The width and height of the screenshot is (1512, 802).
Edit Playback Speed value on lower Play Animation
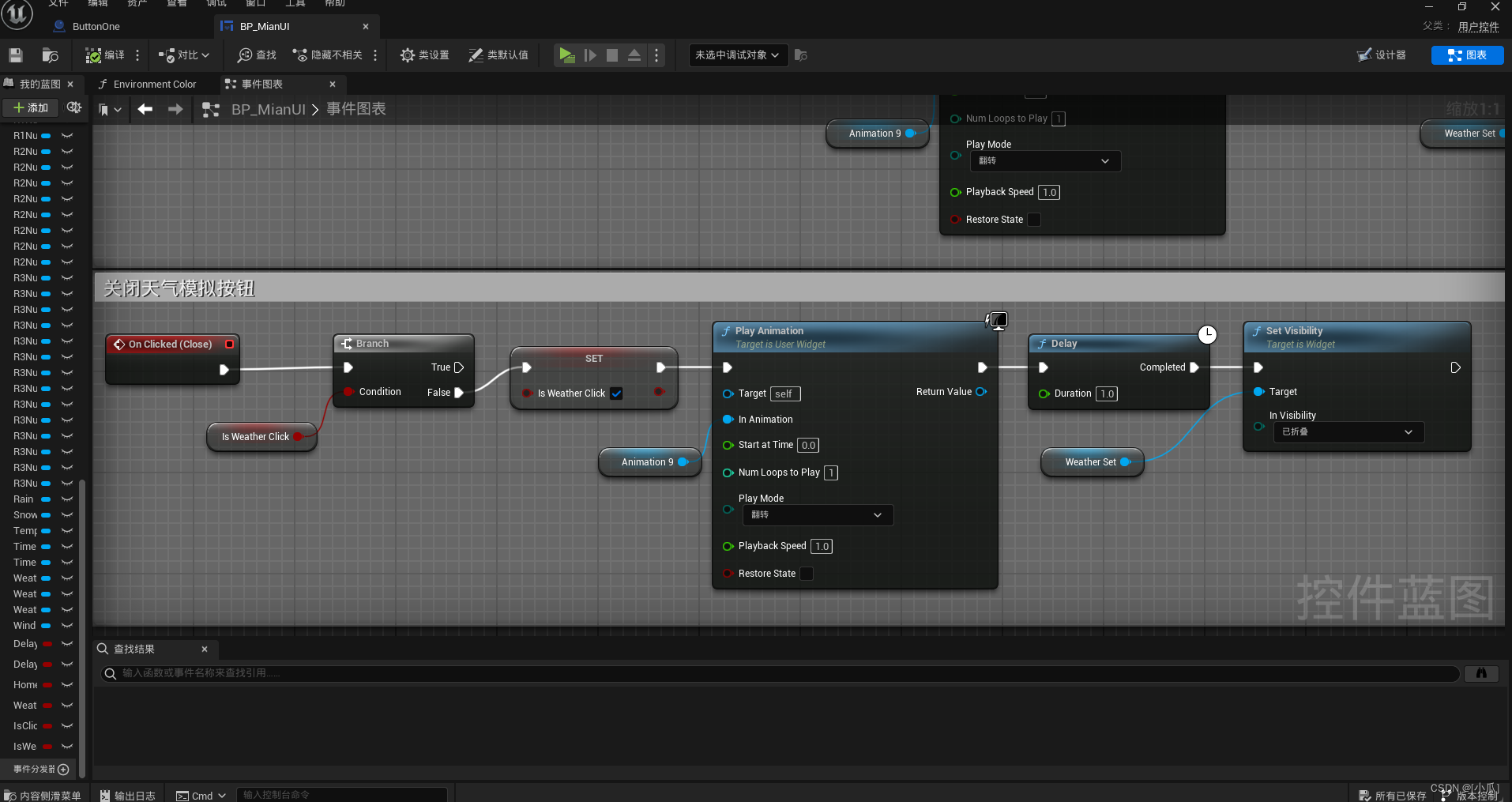click(822, 546)
